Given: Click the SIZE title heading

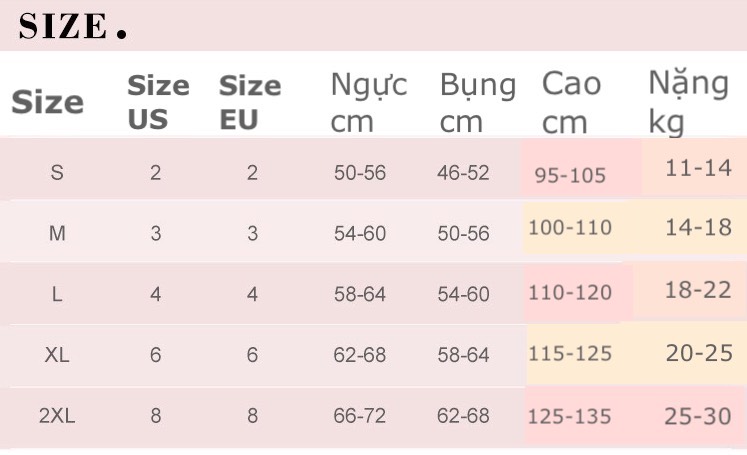Looking at the screenshot, I should click(x=72, y=27).
